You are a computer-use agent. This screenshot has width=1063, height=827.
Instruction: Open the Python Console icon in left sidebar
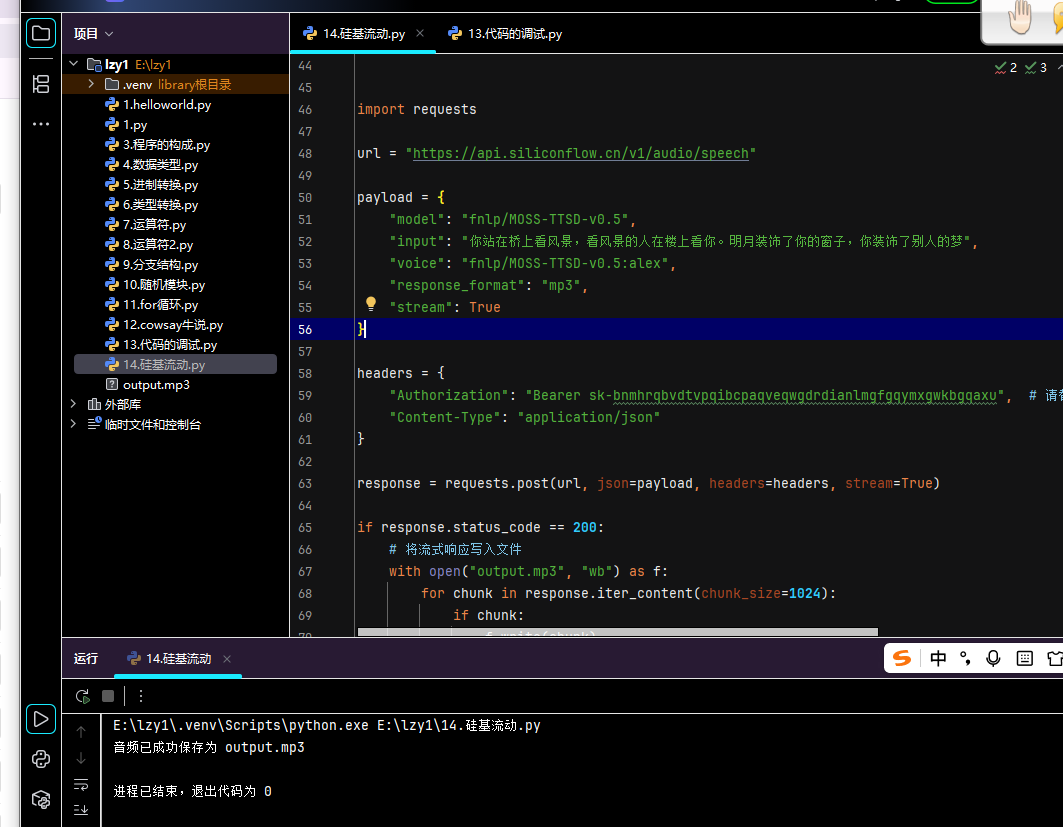click(x=41, y=759)
